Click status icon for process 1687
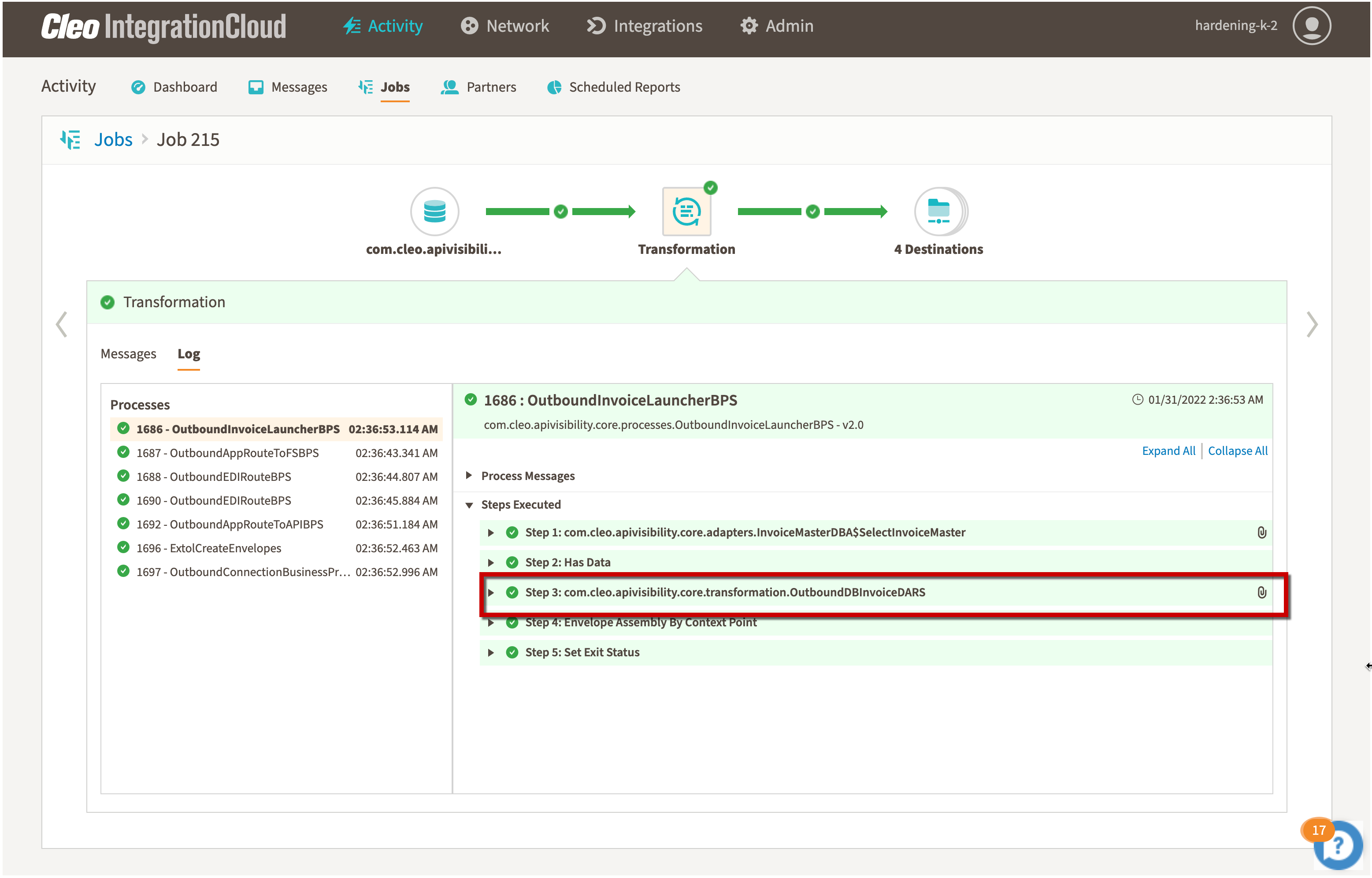 click(123, 453)
